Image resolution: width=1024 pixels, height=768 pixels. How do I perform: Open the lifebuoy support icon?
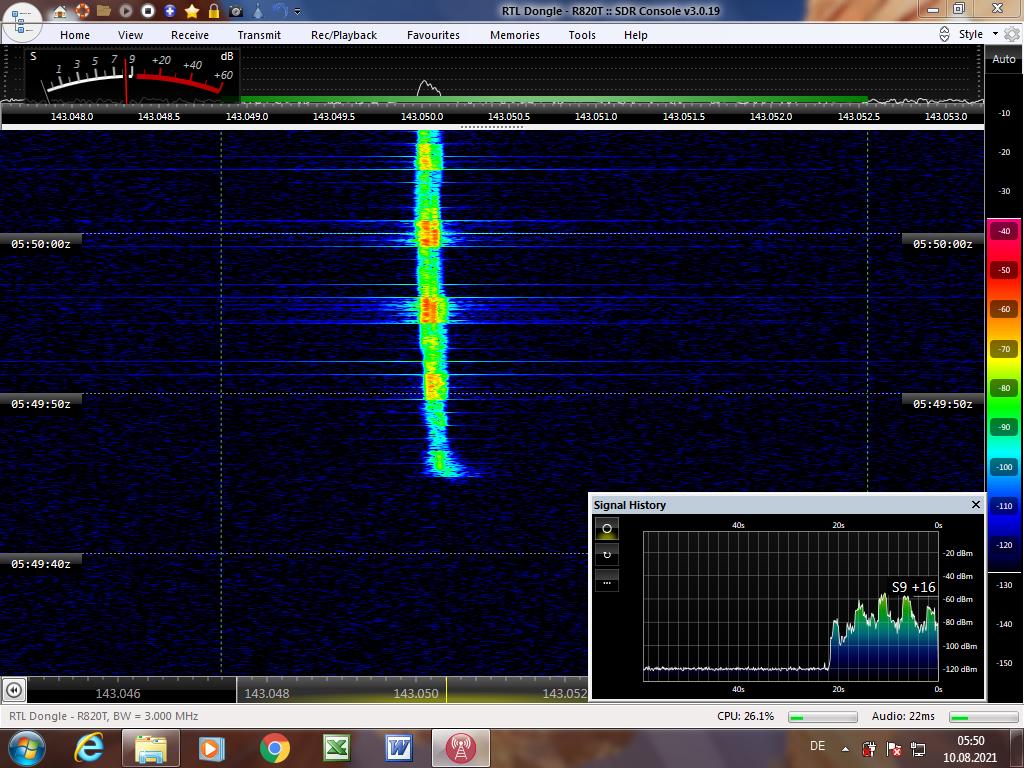(x=82, y=11)
